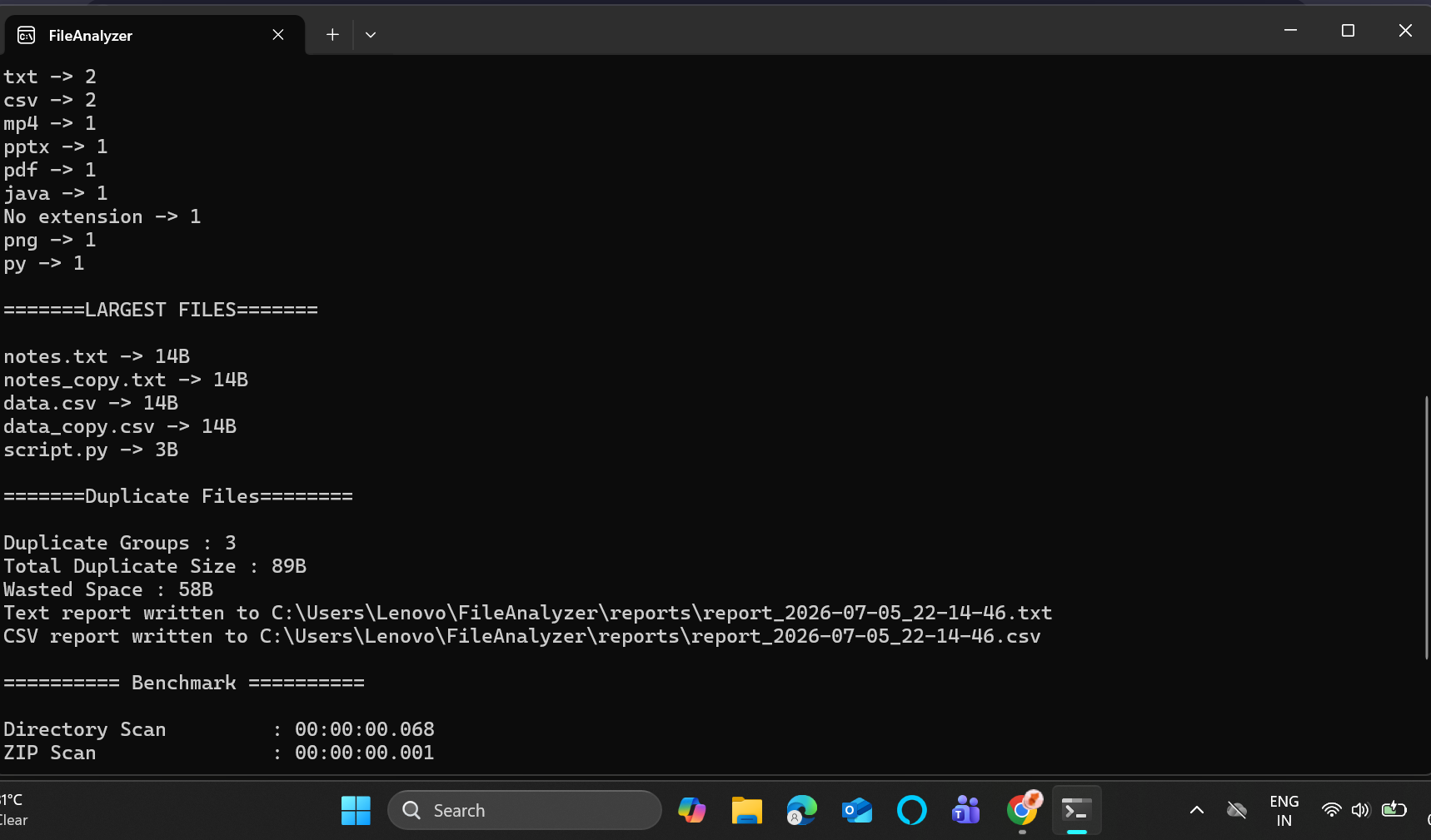Click the 'Duplicate Groups : 3' line
The width and height of the screenshot is (1431, 840).
click(120, 543)
